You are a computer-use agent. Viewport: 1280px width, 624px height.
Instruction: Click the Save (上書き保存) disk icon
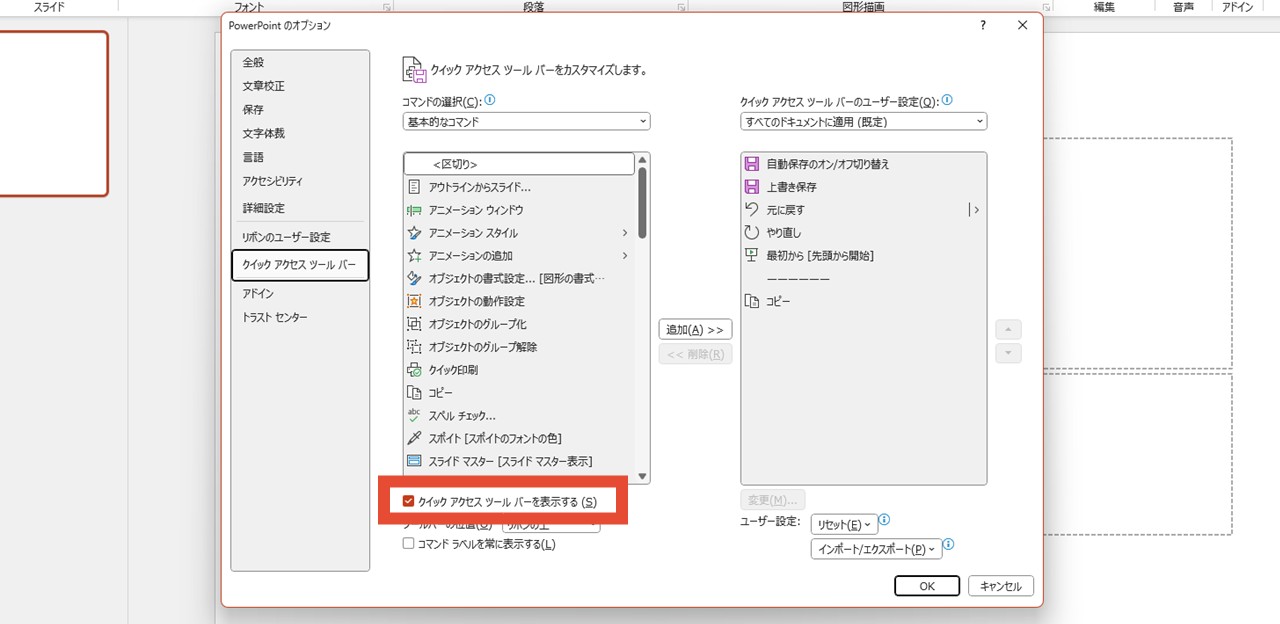(752, 187)
